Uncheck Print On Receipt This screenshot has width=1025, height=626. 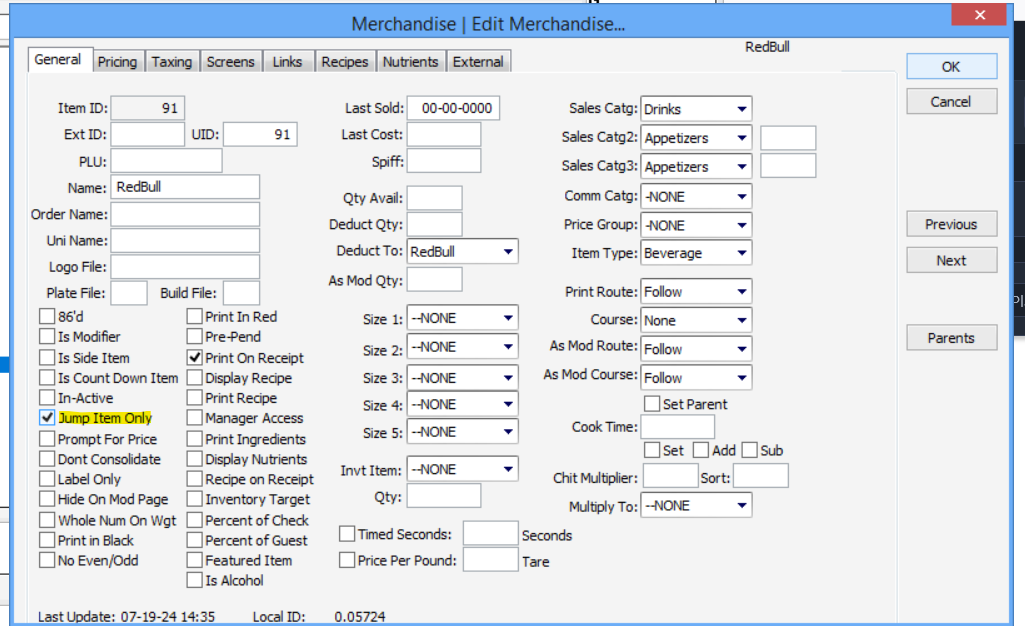click(x=194, y=358)
